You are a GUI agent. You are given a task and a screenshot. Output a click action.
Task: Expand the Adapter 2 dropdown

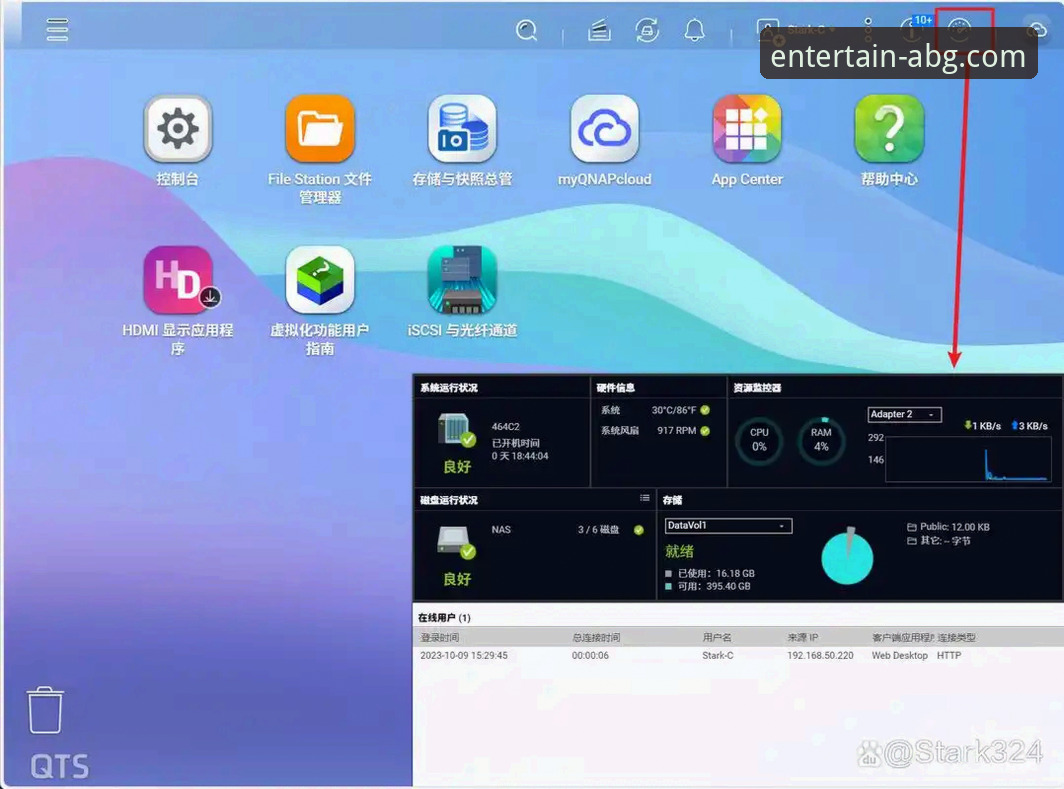(905, 415)
